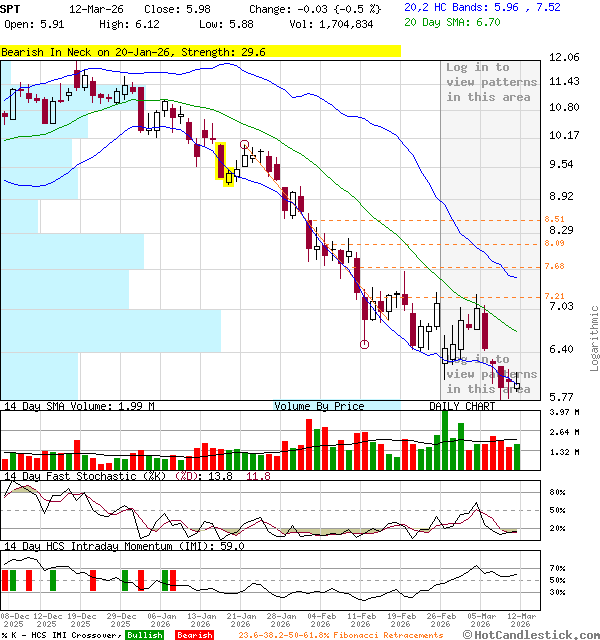
Task: Click the yellow Bearish In Neck pattern banner
Action: pos(200,51)
